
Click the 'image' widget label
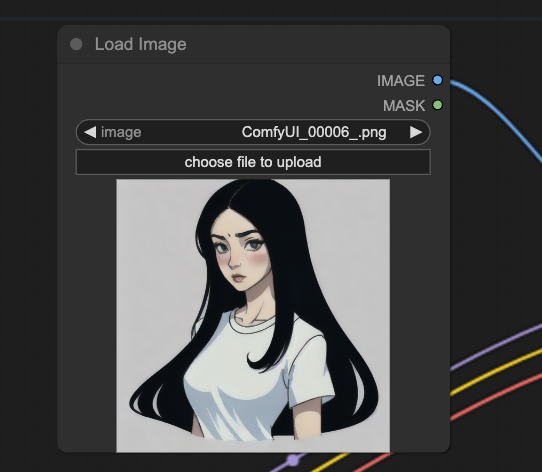[121, 132]
